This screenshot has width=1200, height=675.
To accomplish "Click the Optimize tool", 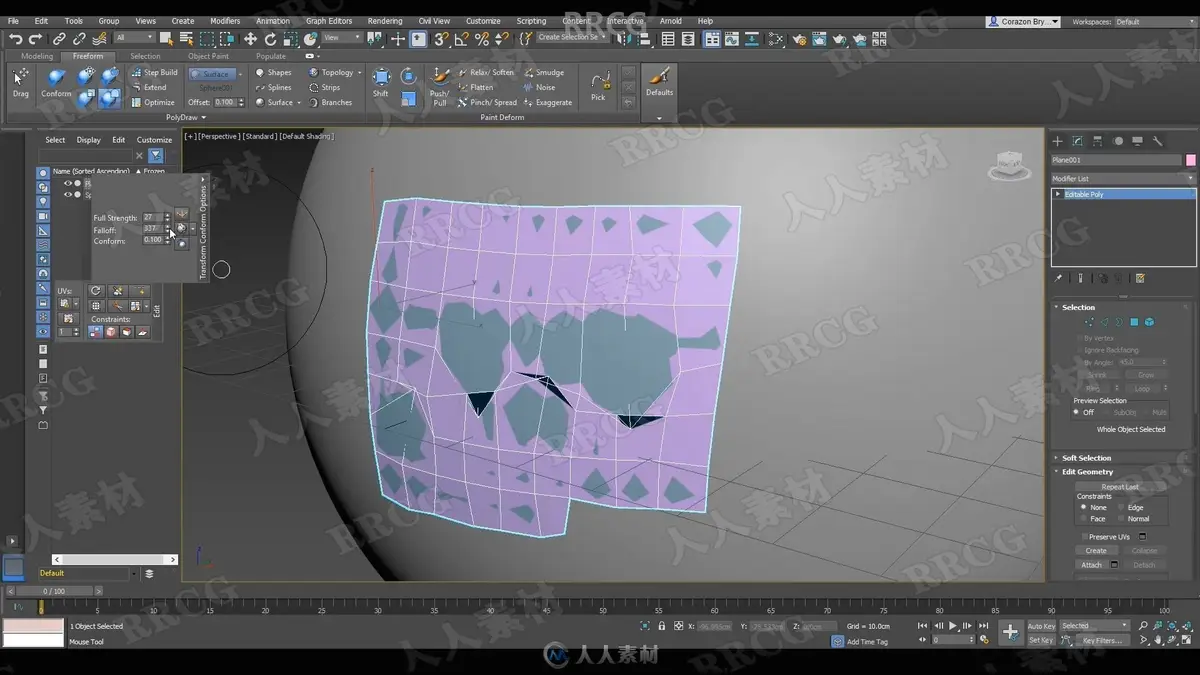I will pos(153,102).
